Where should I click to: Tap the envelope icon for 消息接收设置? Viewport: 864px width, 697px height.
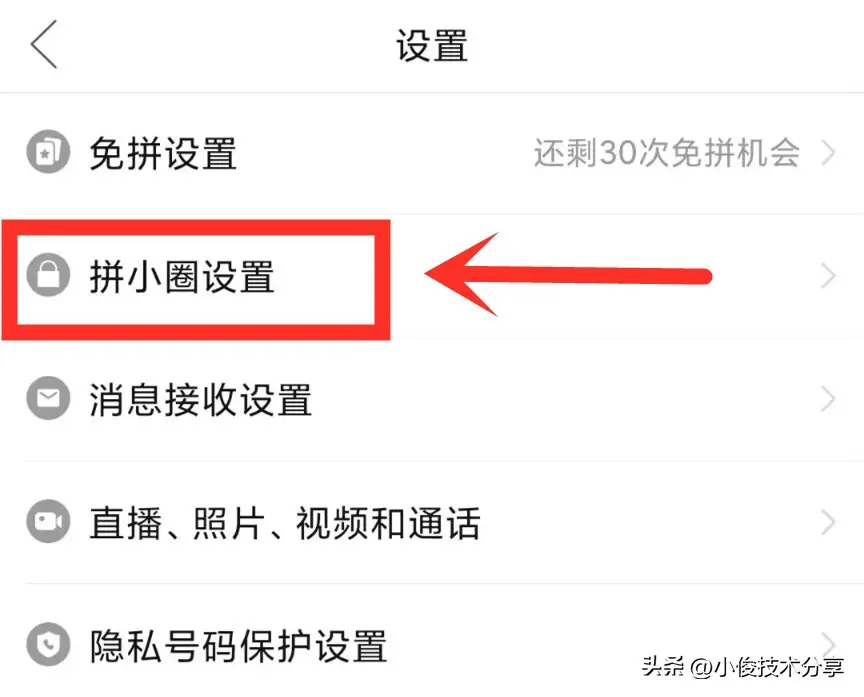(x=48, y=398)
